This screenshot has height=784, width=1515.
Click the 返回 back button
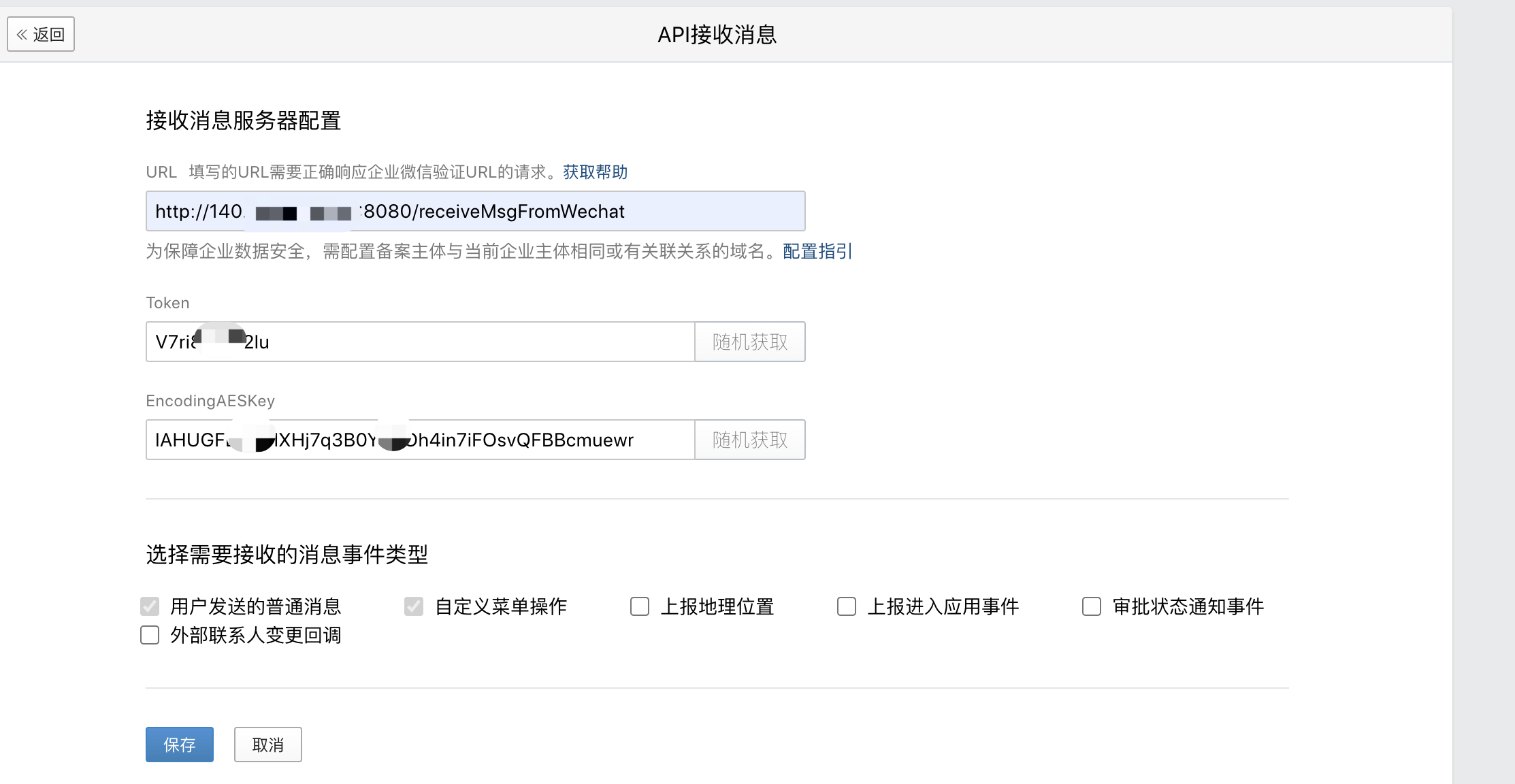coord(41,34)
